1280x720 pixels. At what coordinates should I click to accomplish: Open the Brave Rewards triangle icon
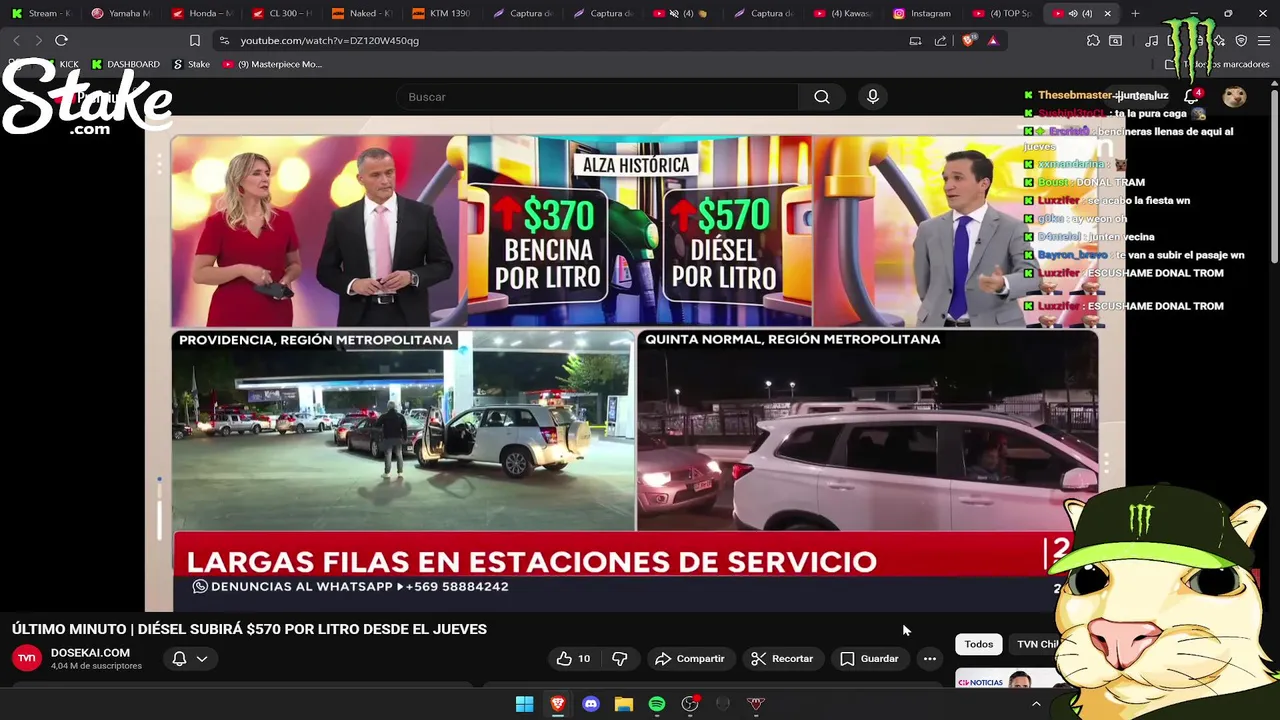click(x=993, y=41)
